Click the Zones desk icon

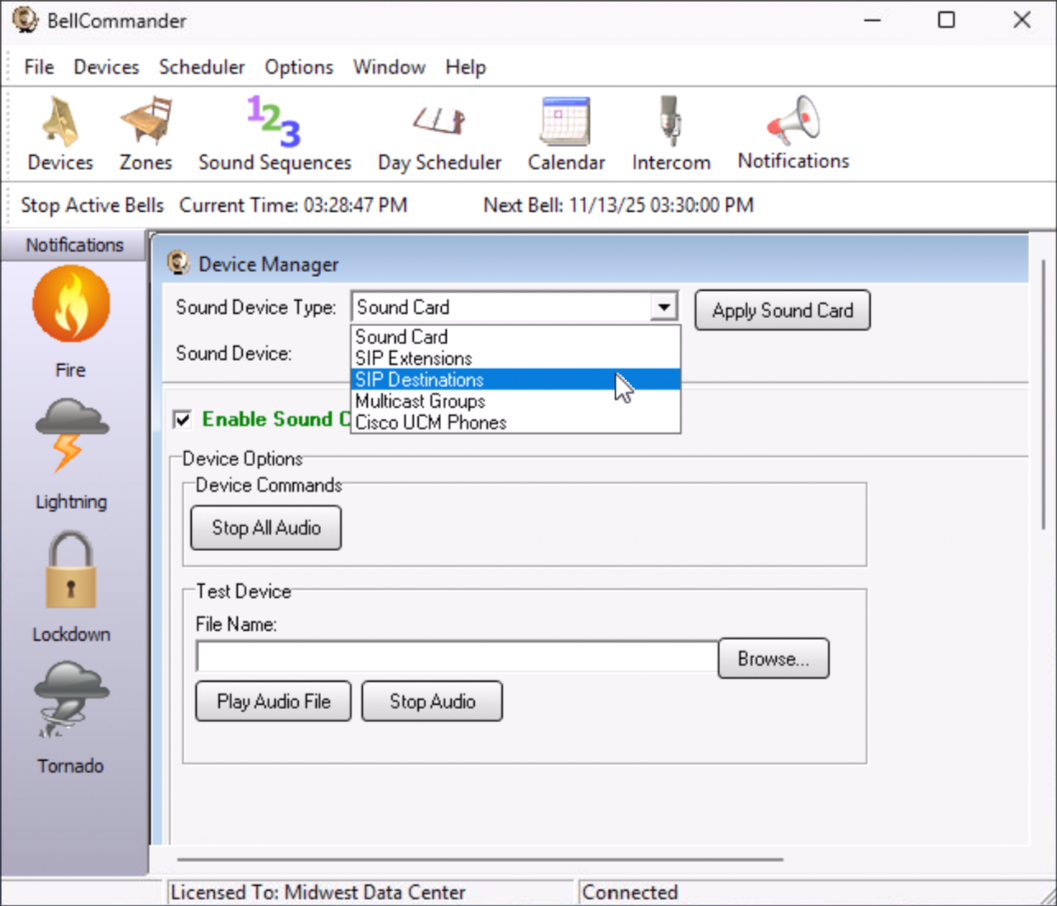click(x=146, y=122)
